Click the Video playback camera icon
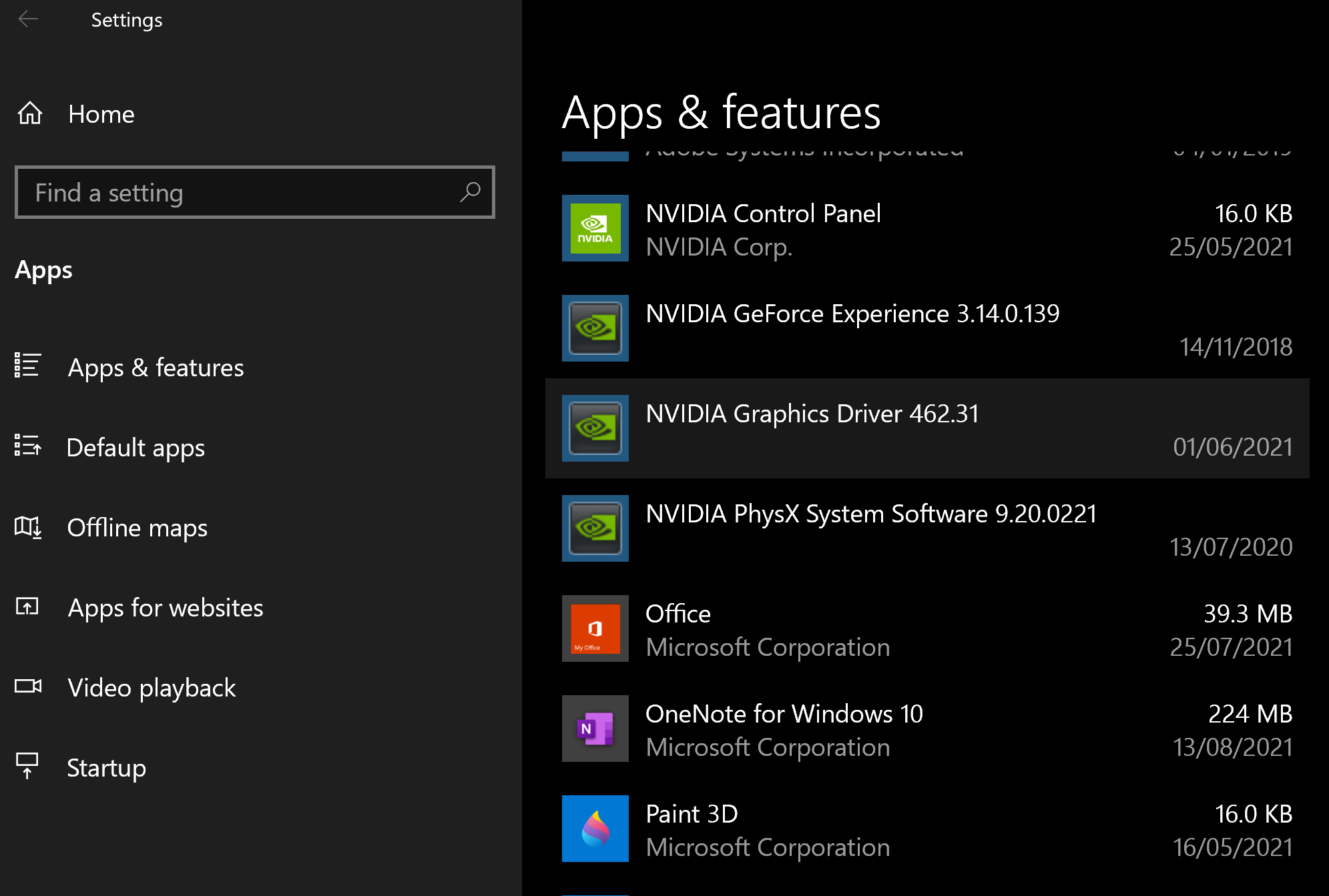Screen dimensions: 1329x896 pyautogui.click(x=28, y=687)
